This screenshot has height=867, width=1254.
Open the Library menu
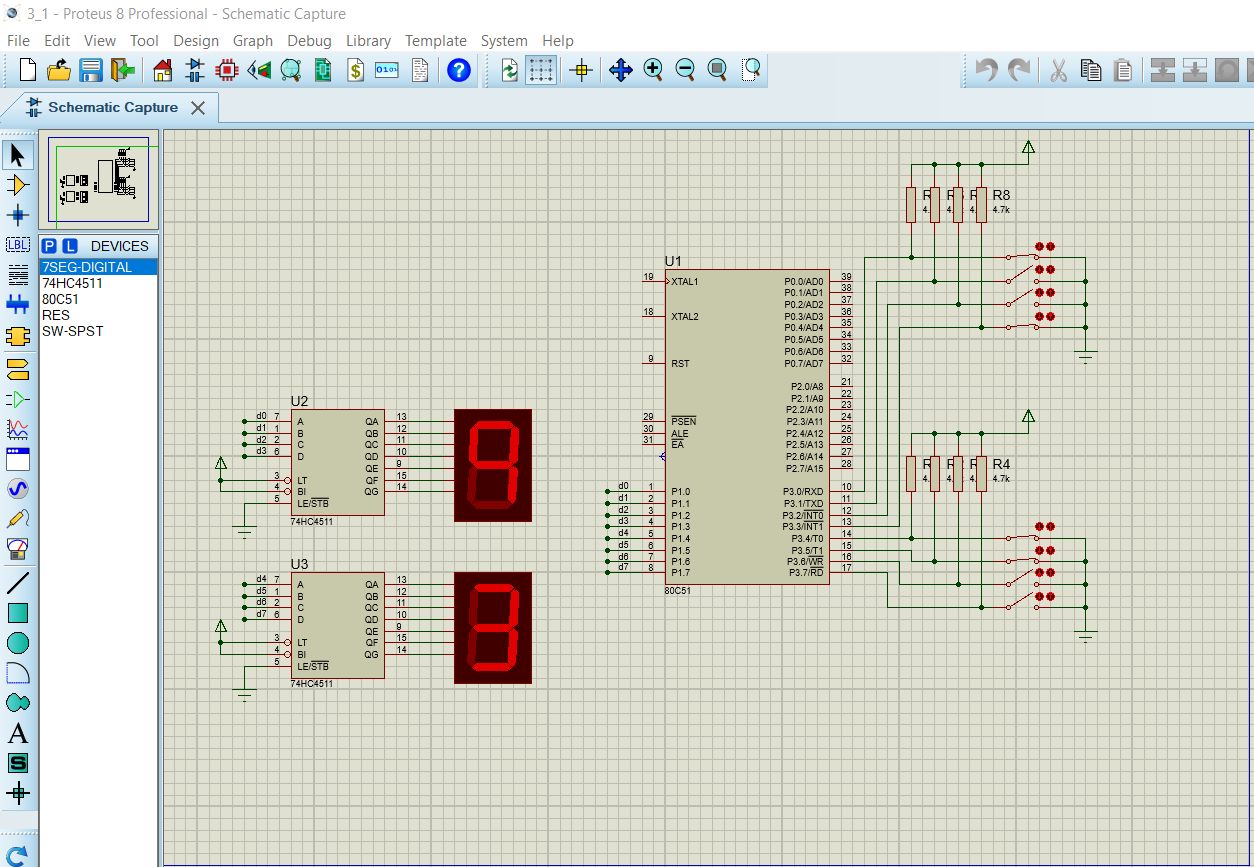pyautogui.click(x=368, y=41)
